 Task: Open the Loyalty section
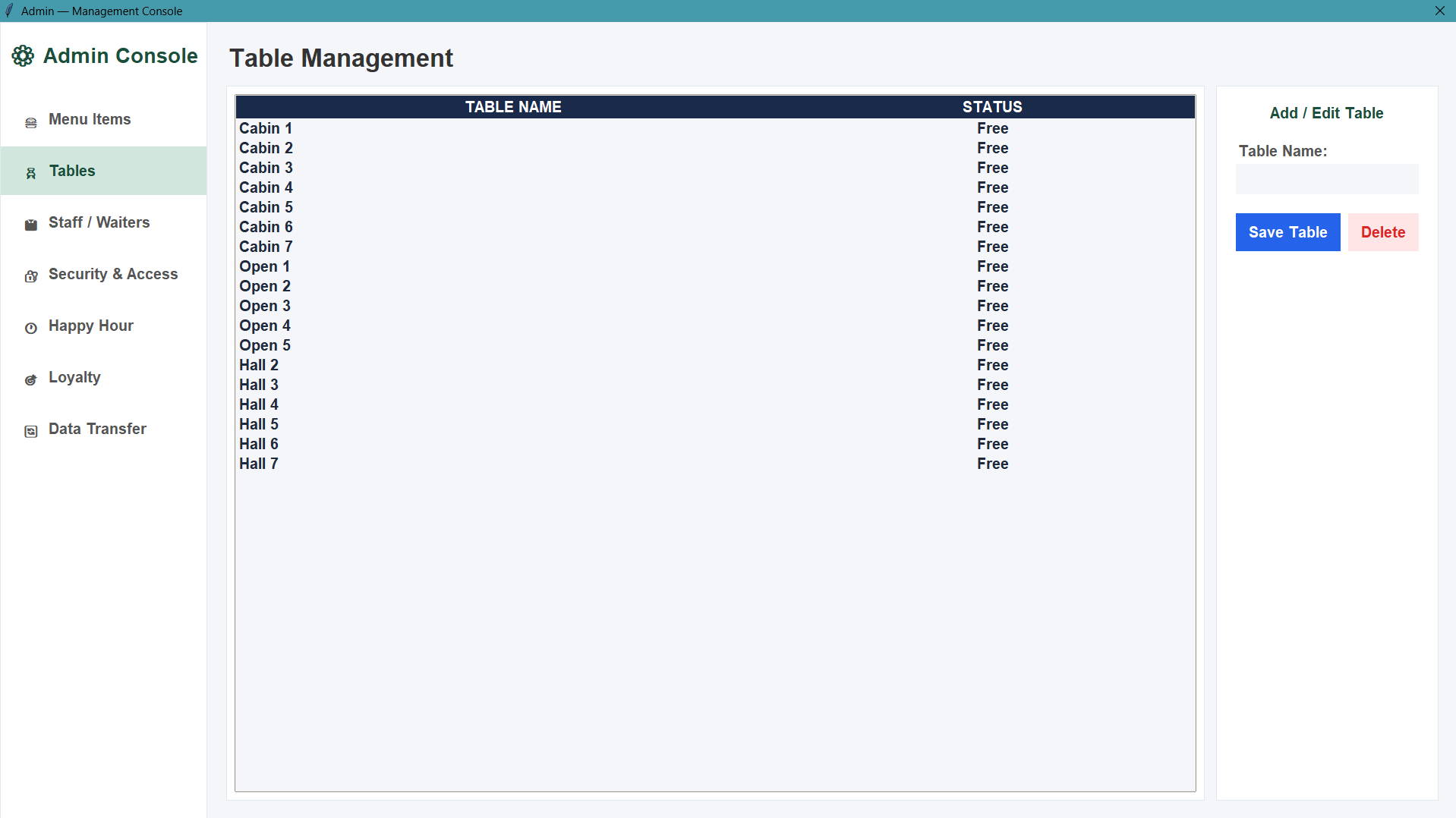(104, 377)
